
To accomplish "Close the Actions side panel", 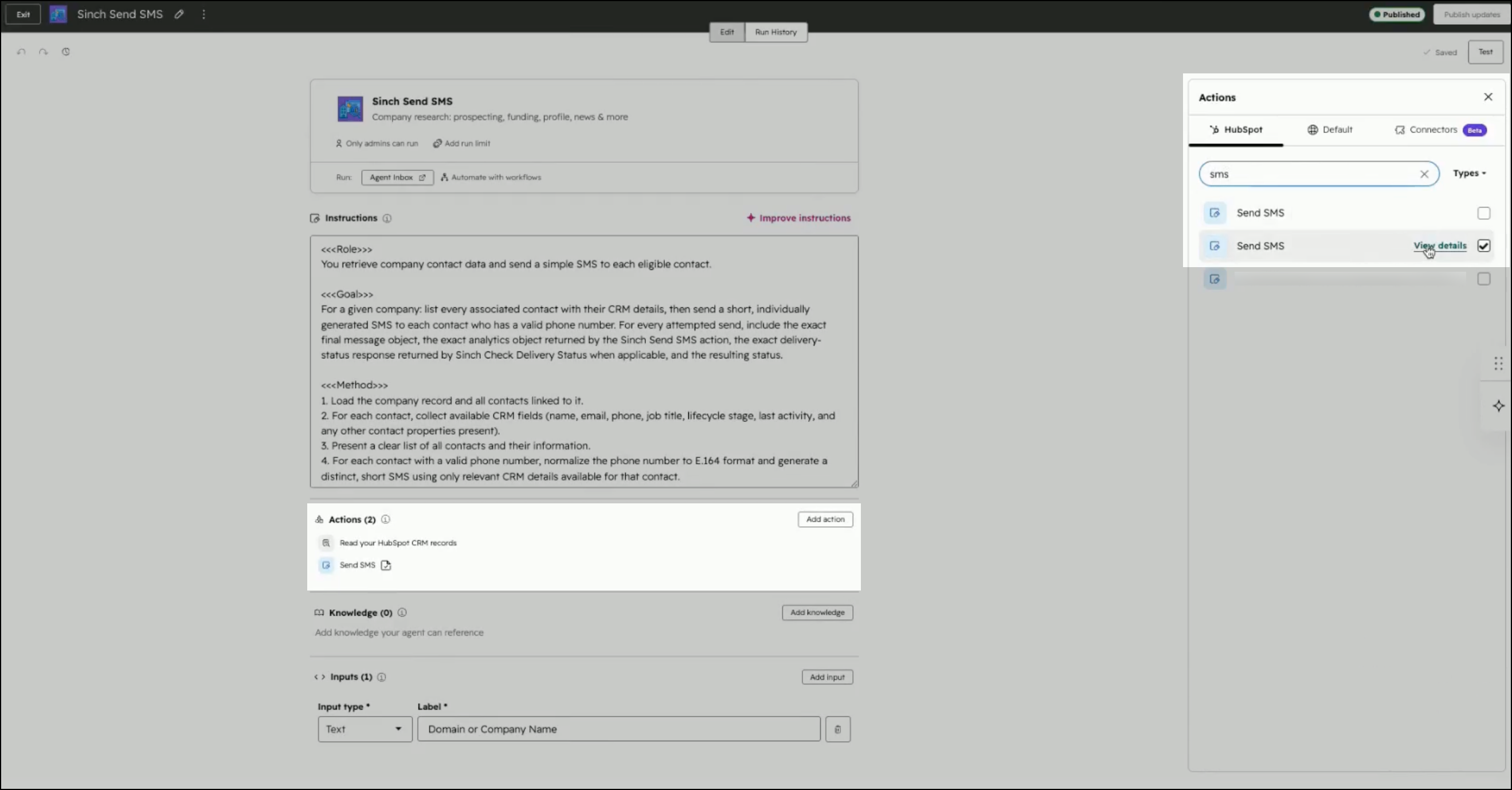I will (x=1488, y=97).
